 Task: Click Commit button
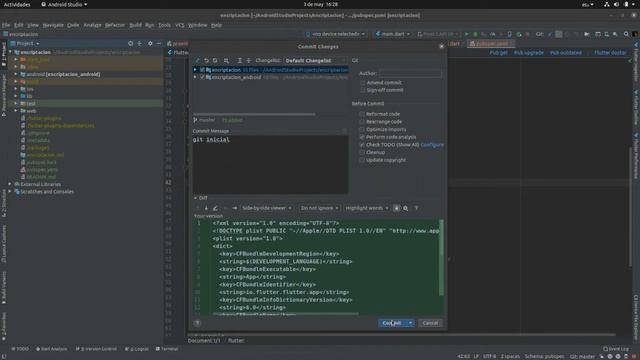[392, 323]
